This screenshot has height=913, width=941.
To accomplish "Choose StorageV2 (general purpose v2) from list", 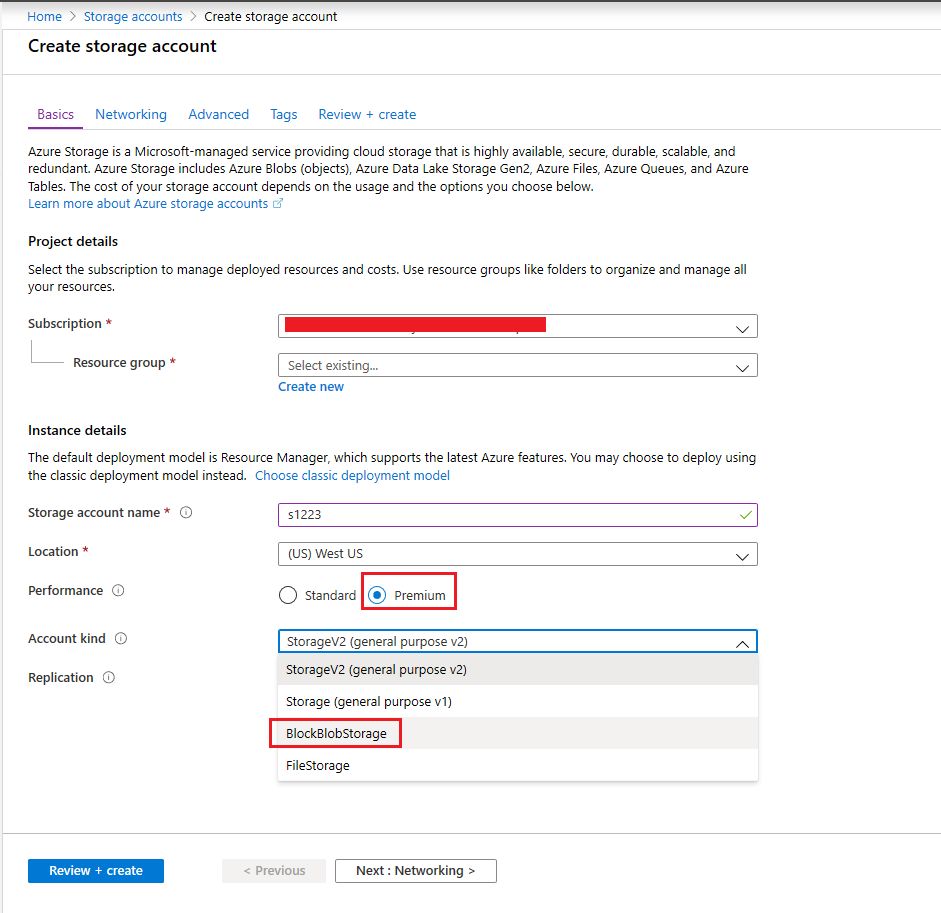I will click(x=517, y=670).
